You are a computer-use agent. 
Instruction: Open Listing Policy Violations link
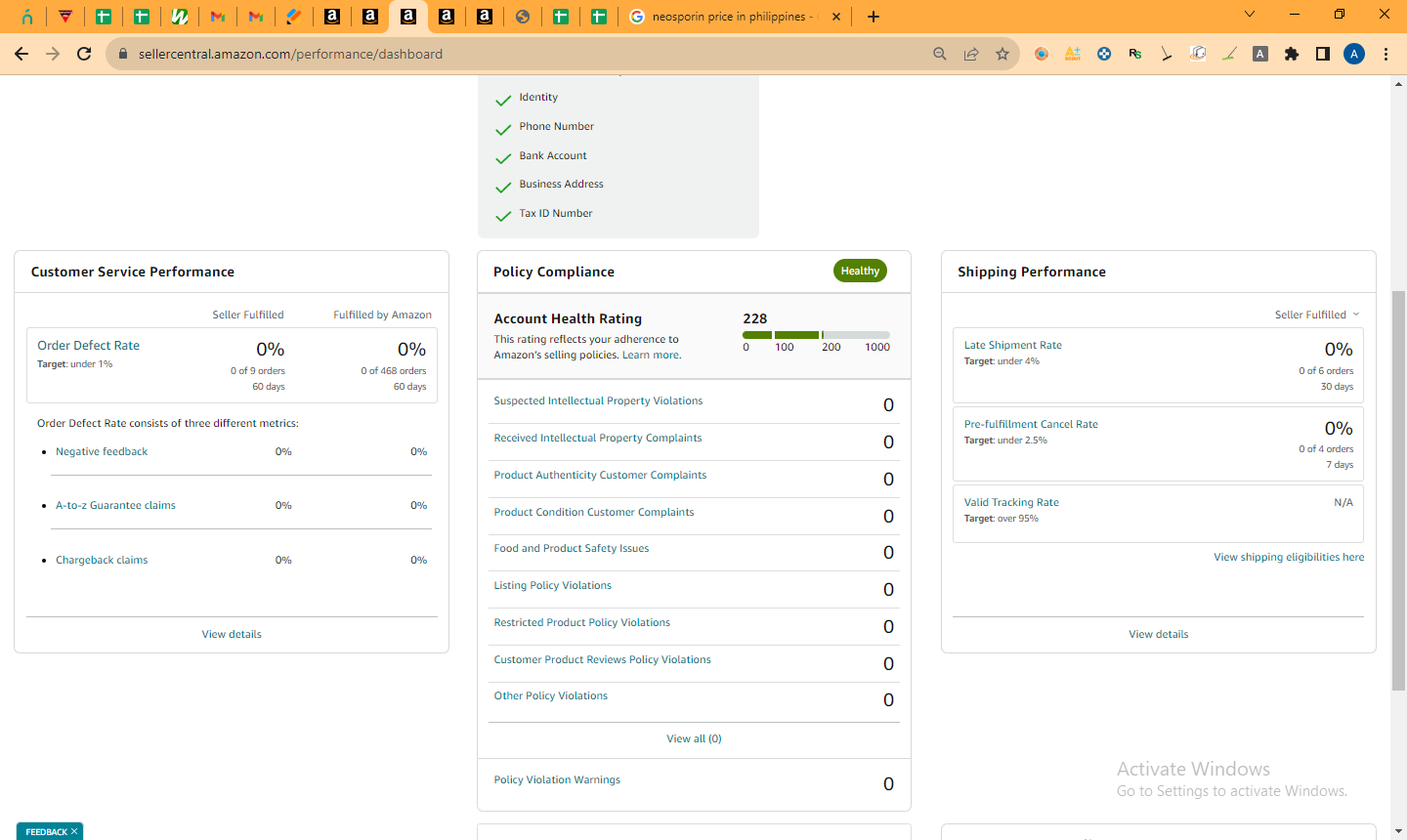[x=553, y=585]
